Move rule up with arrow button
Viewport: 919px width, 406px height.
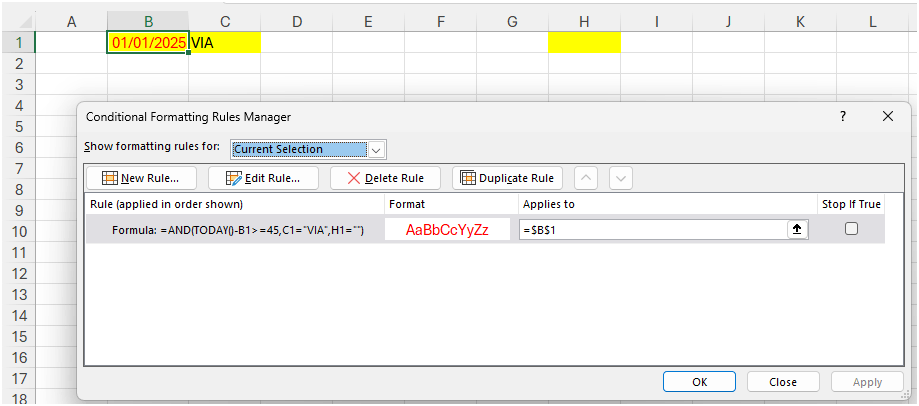coord(586,178)
